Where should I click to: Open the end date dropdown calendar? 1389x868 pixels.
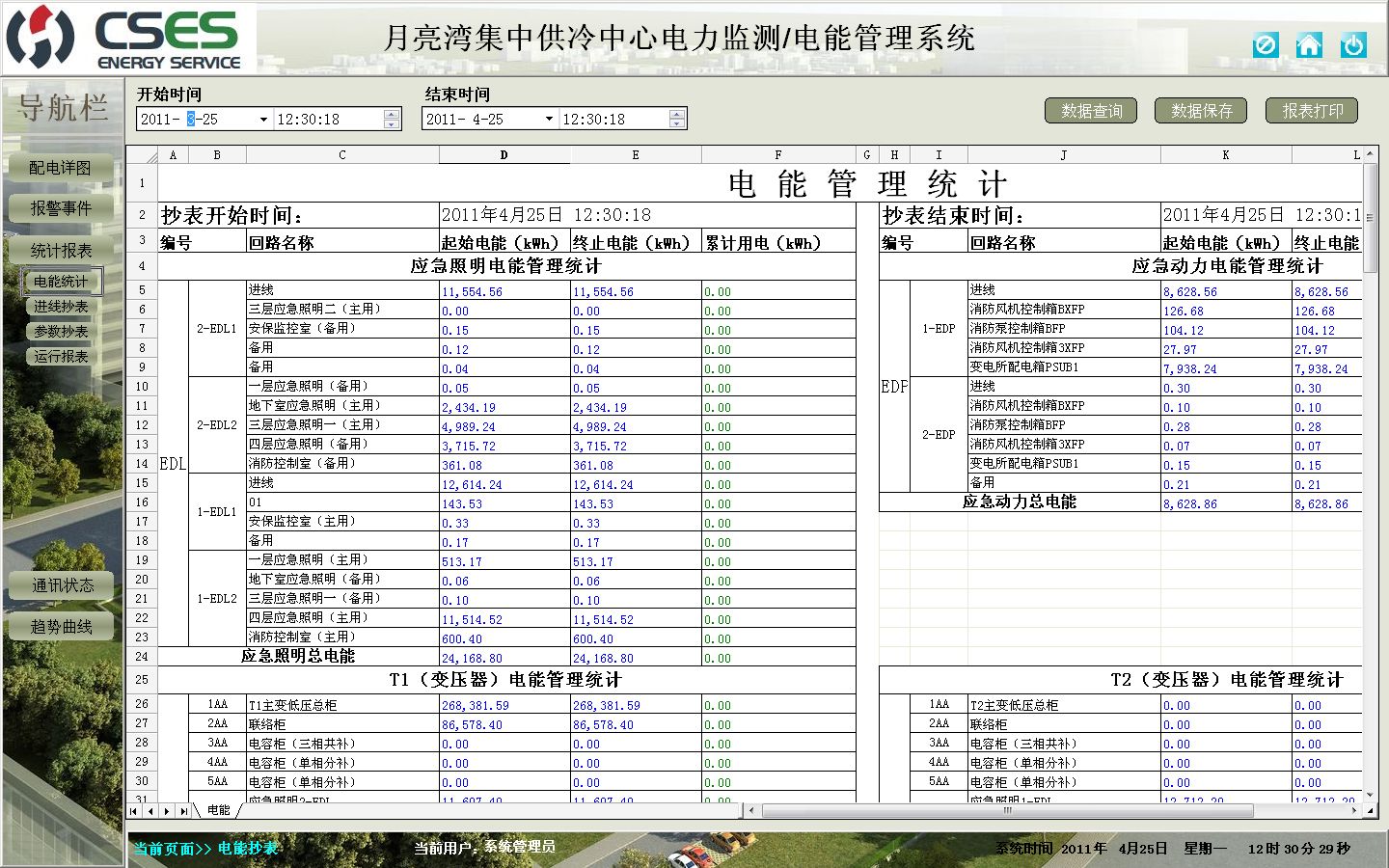click(x=549, y=120)
